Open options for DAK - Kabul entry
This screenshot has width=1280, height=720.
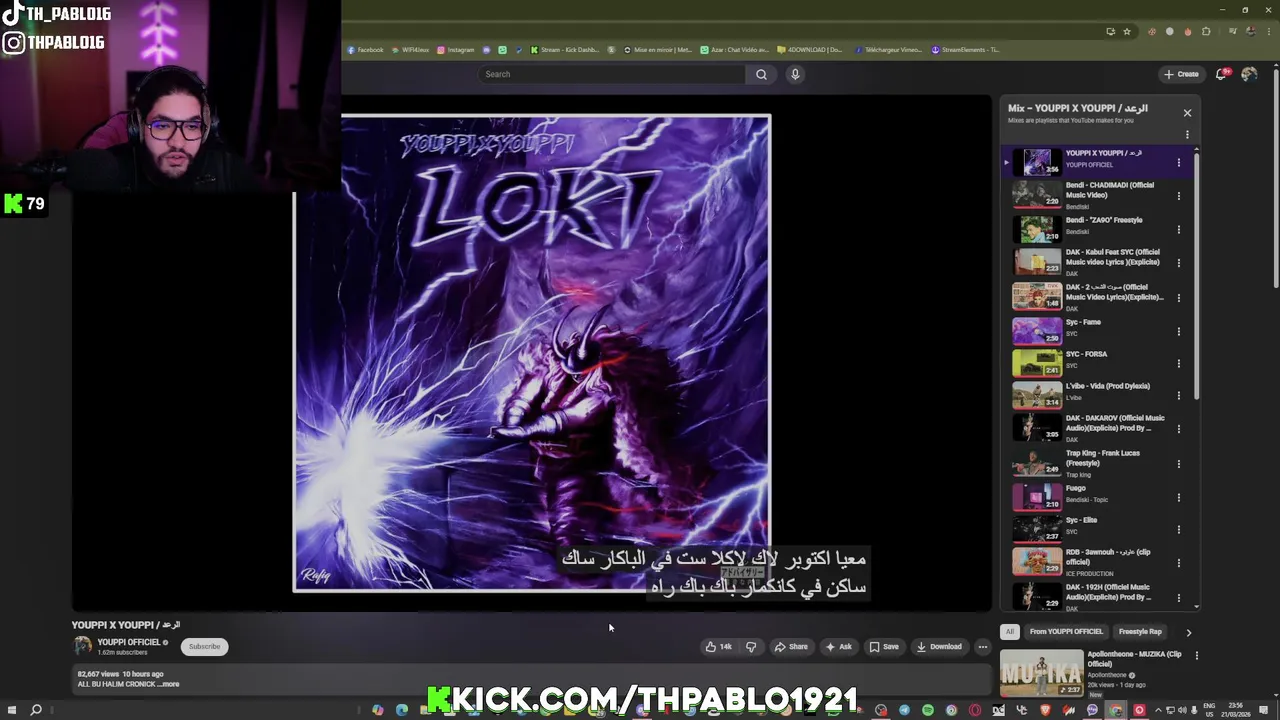pyautogui.click(x=1179, y=263)
